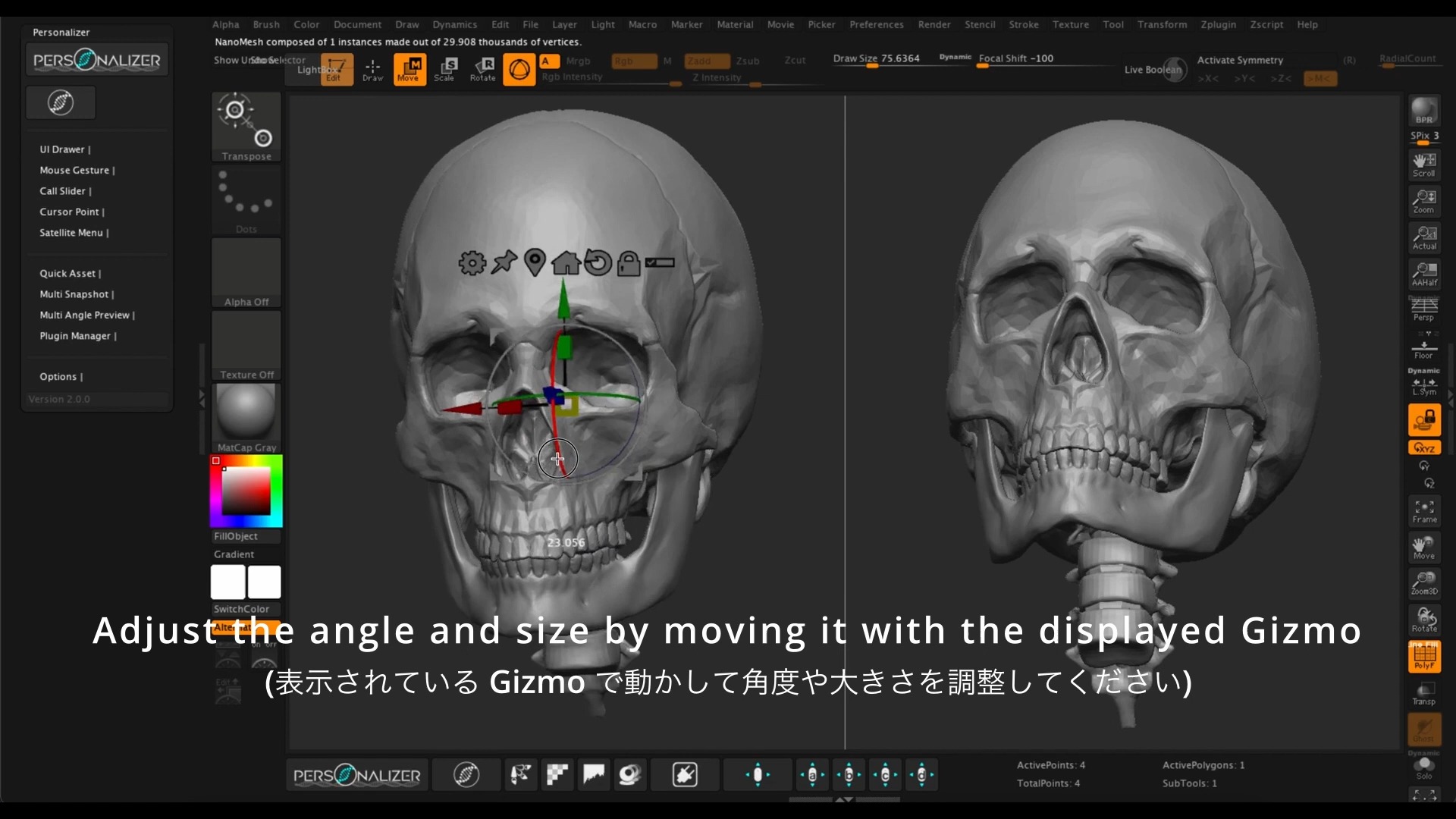Image resolution: width=1456 pixels, height=819 pixels.
Task: Pick a color in the FillObject color picker
Action: [x=246, y=491]
